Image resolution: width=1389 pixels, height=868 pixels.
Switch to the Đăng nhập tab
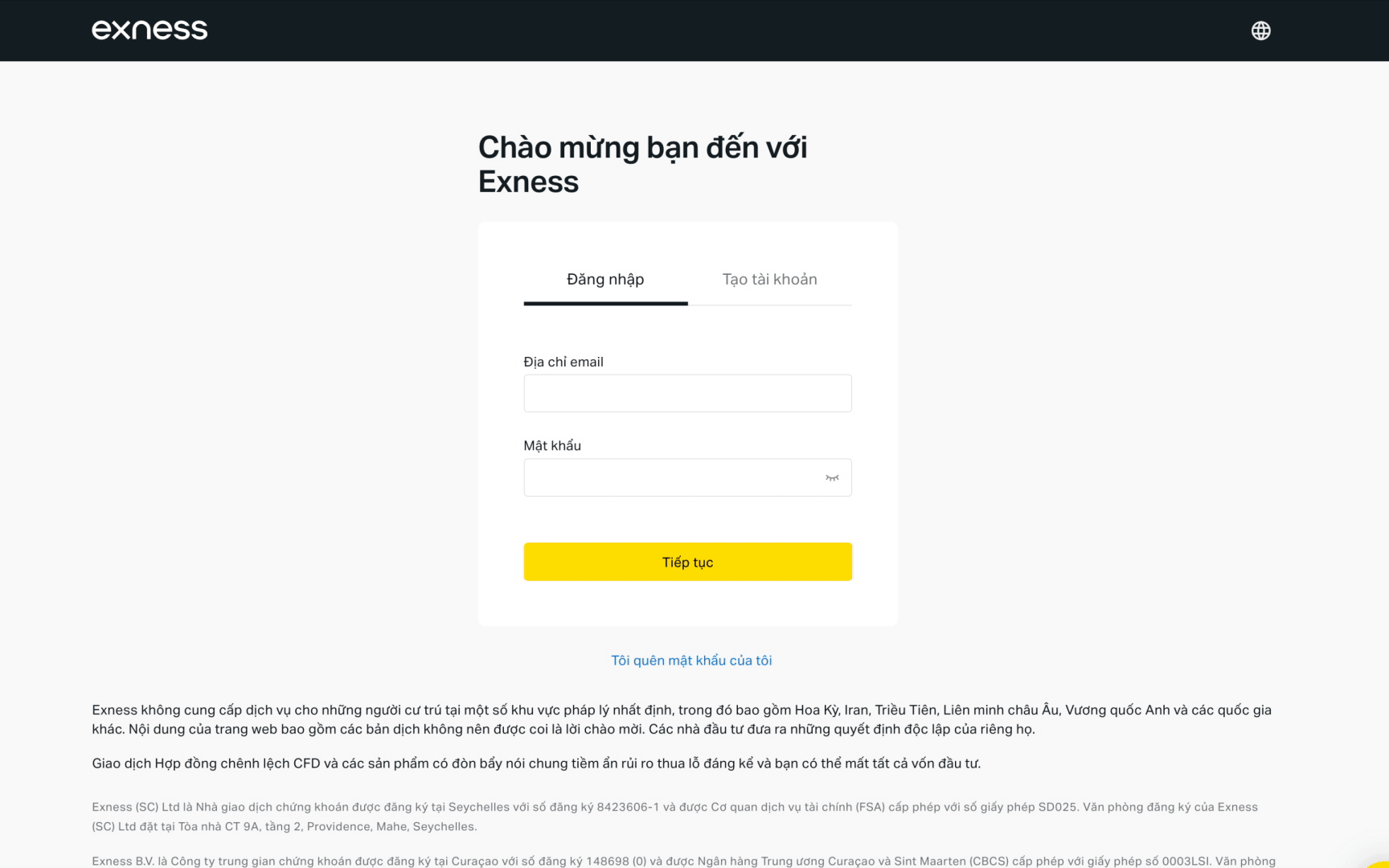pyautogui.click(x=605, y=279)
